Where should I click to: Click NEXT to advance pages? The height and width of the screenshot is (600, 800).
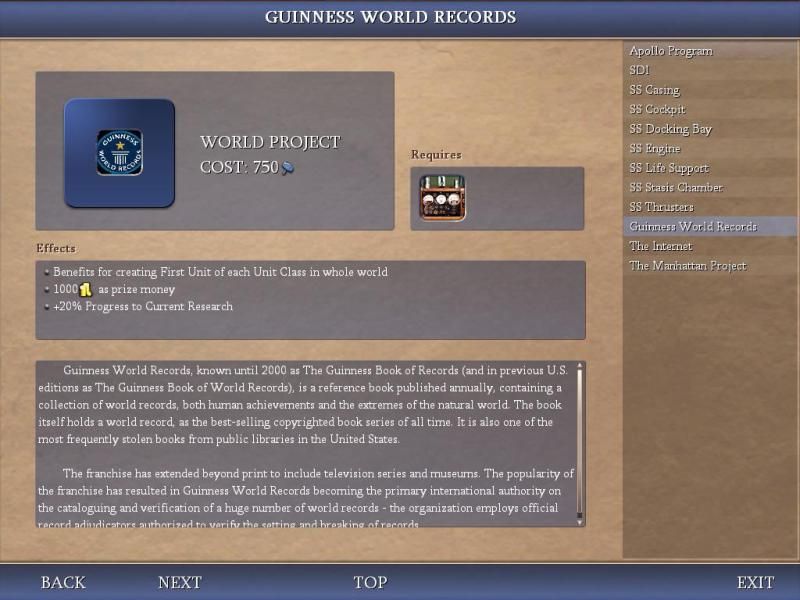180,582
